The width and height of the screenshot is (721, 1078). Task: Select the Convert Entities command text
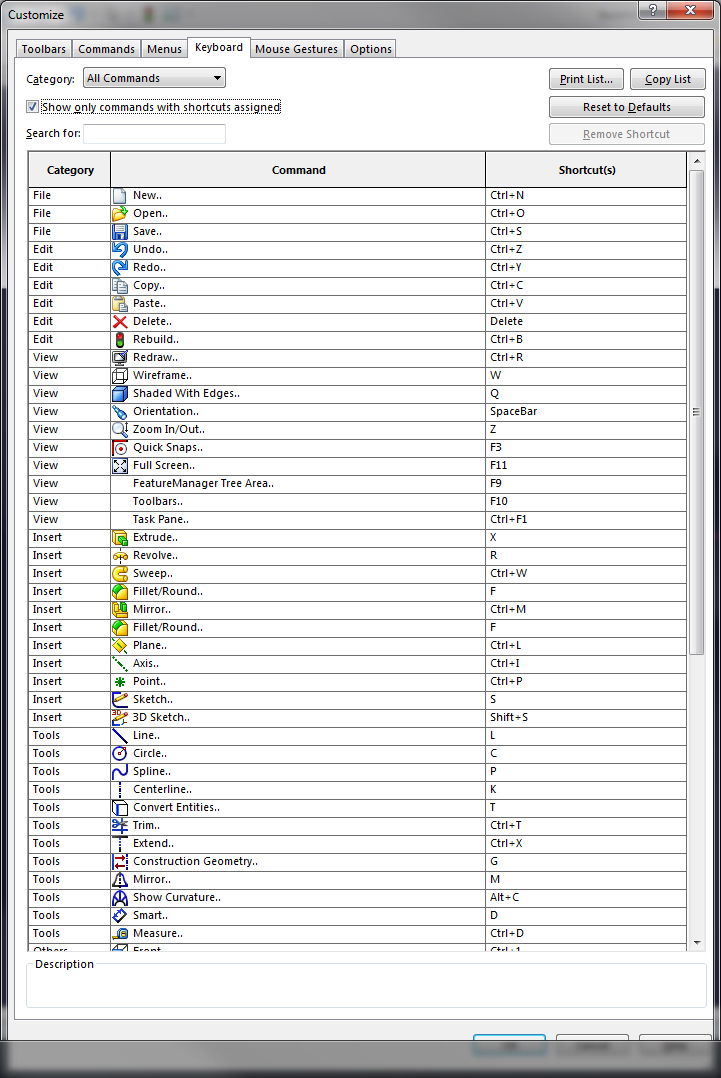tap(177, 807)
